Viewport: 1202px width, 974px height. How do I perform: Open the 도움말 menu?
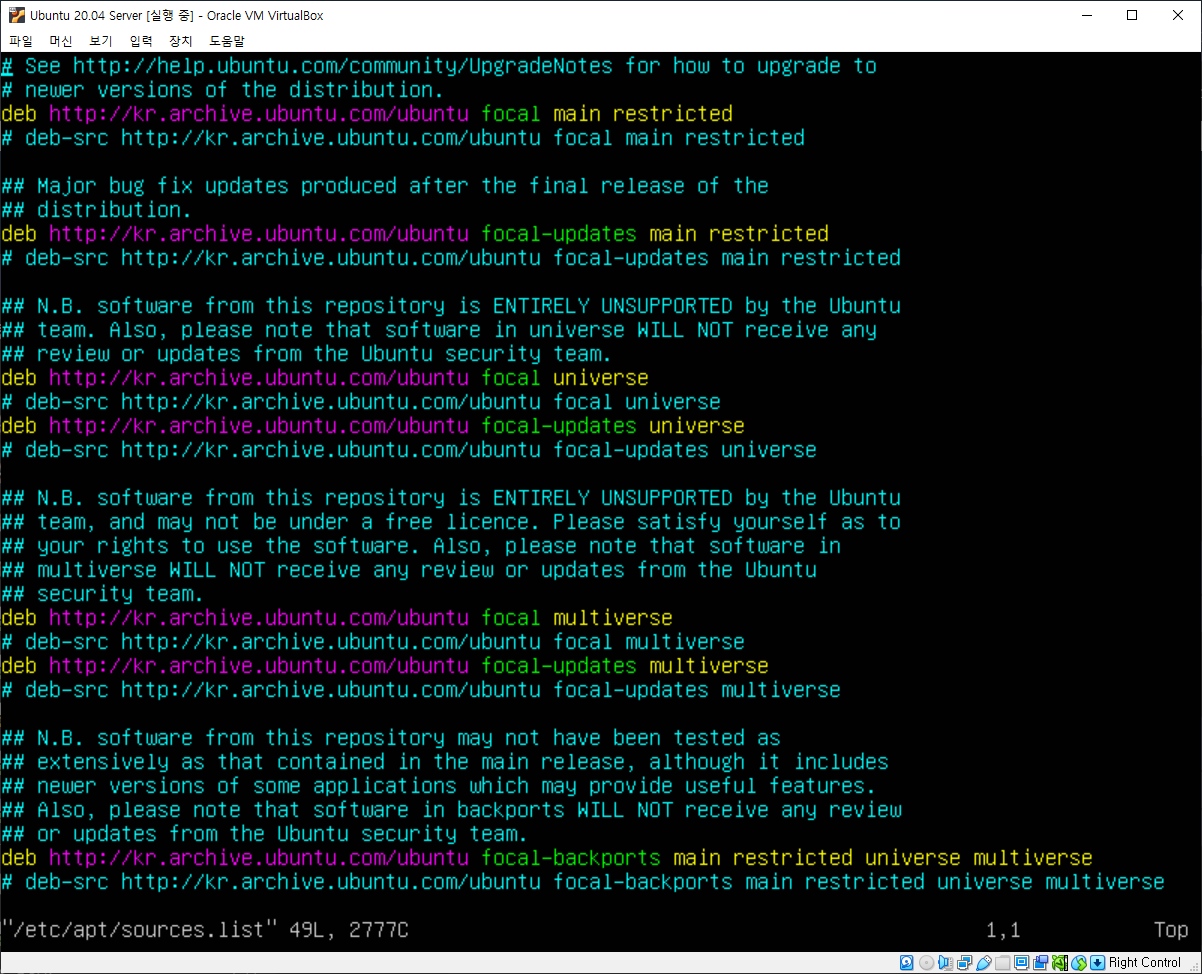(227, 41)
